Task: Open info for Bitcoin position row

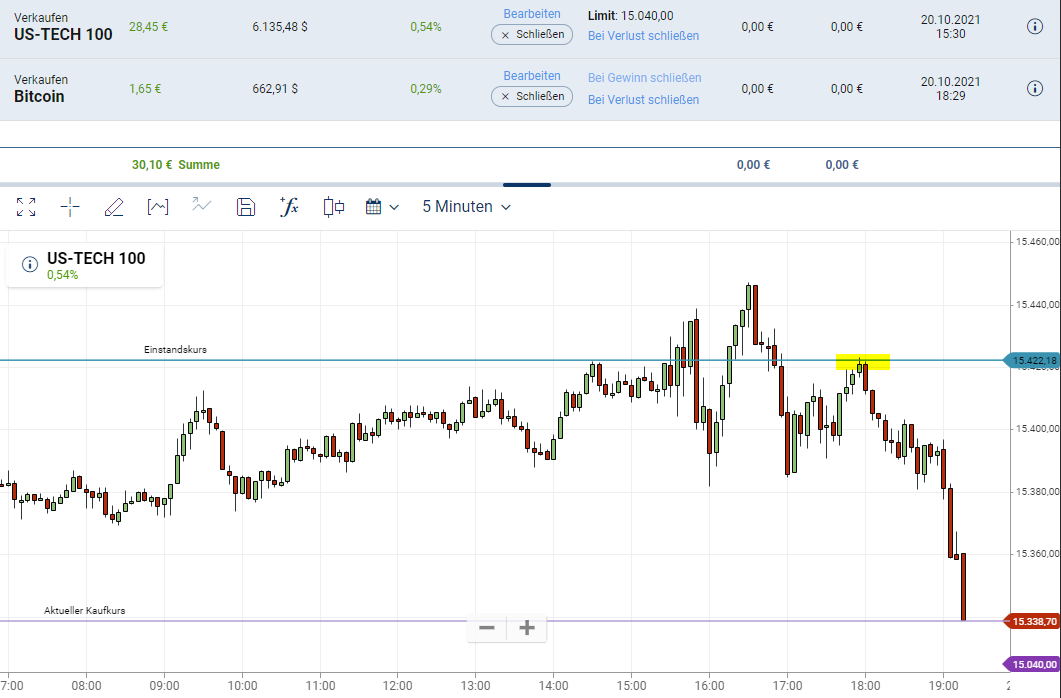Action: [1035, 88]
